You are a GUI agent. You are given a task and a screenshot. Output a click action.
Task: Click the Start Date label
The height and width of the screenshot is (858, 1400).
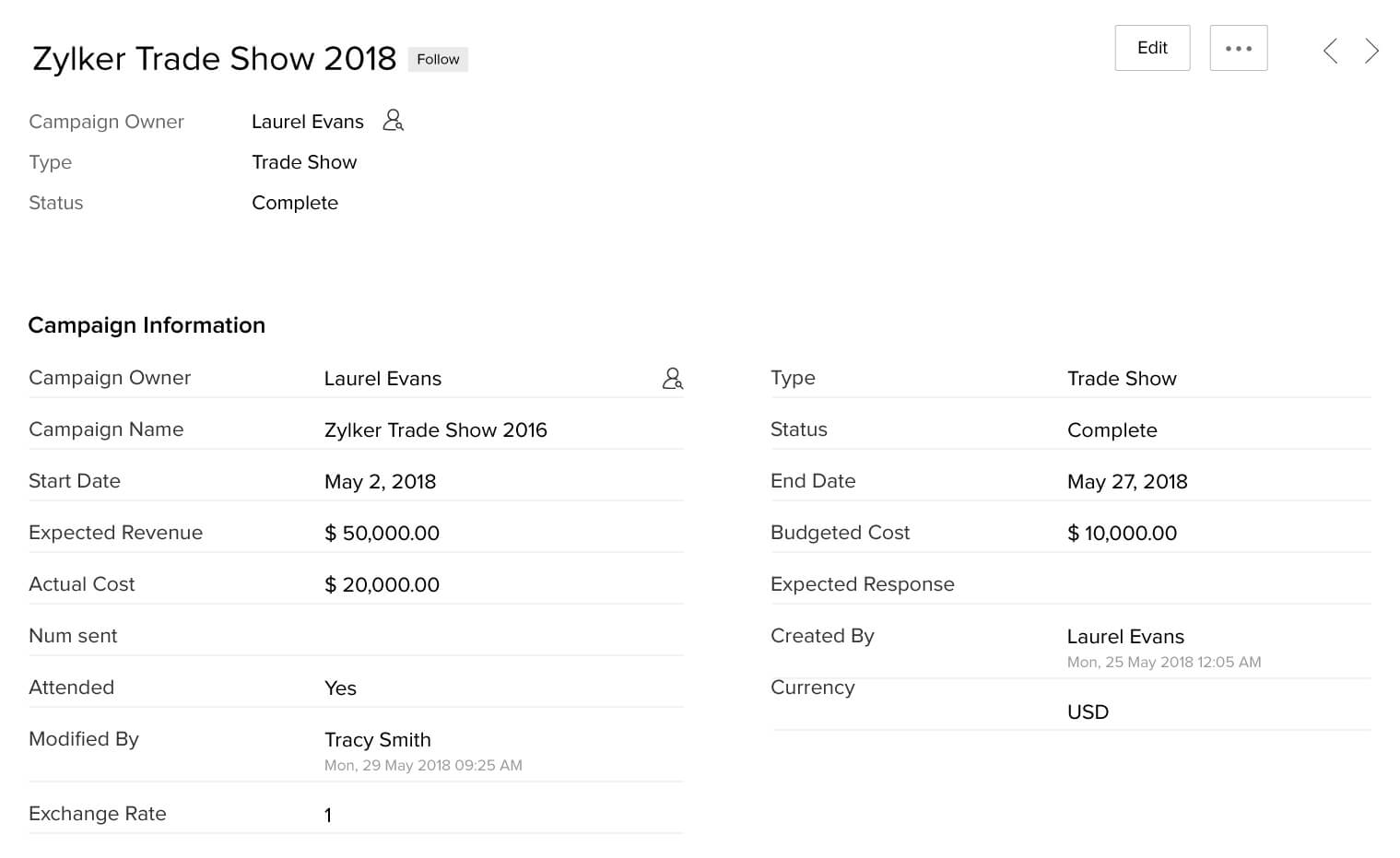(75, 481)
